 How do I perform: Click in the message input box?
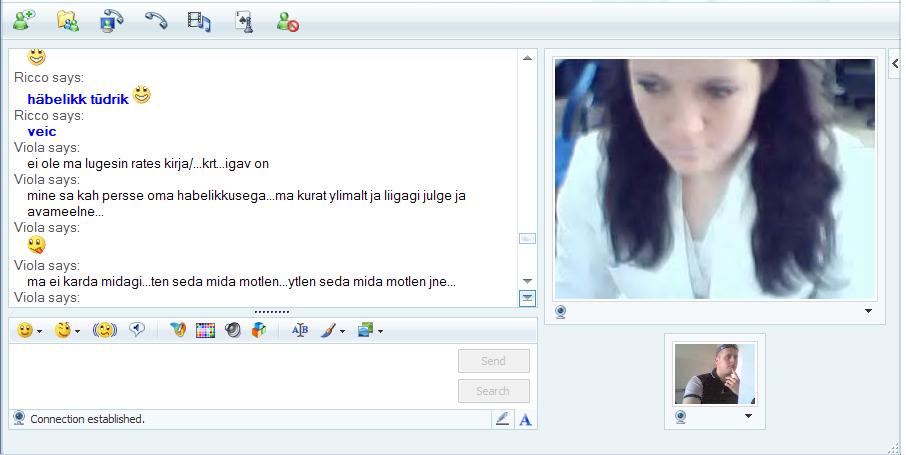(x=232, y=376)
